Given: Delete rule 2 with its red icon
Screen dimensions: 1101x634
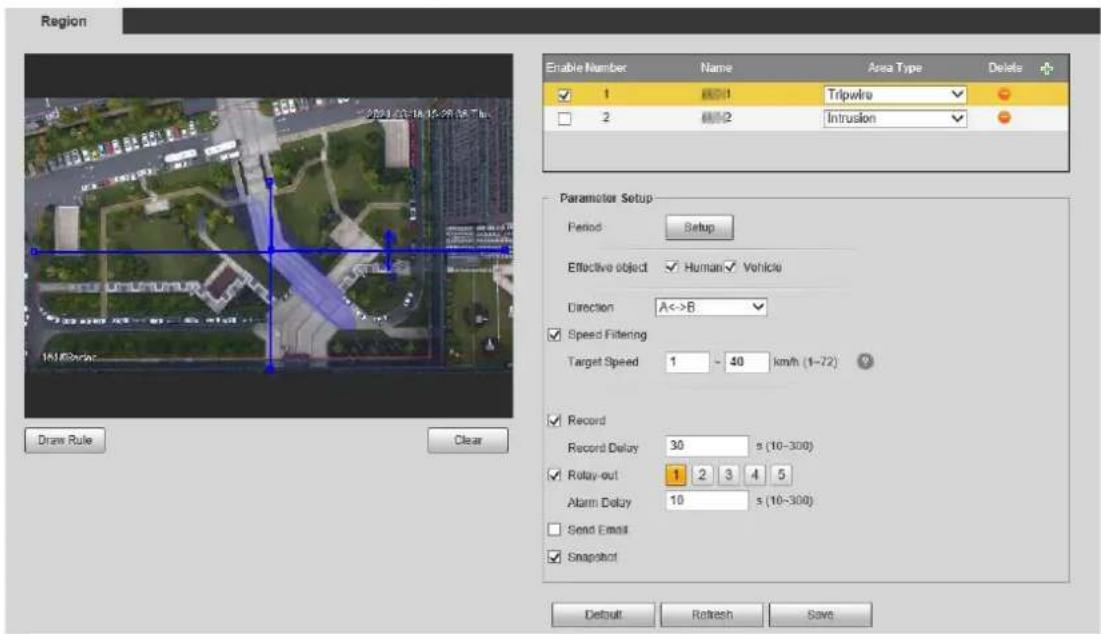Looking at the screenshot, I should pyautogui.click(x=1004, y=117).
